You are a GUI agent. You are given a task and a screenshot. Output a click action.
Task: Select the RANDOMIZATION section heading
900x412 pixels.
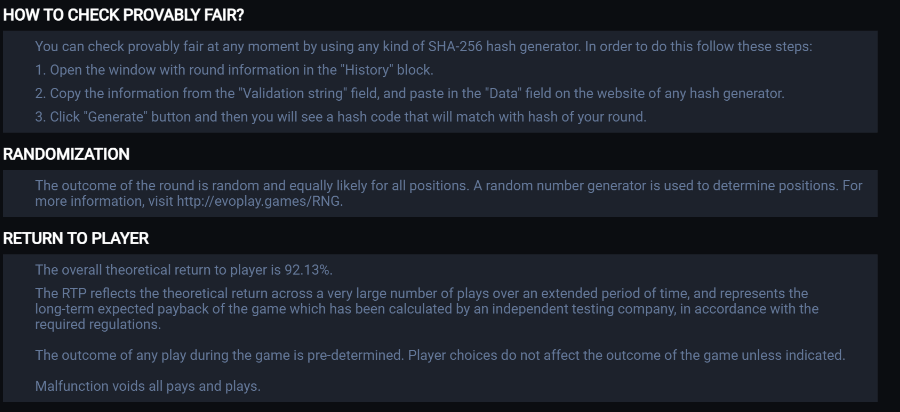click(x=66, y=154)
